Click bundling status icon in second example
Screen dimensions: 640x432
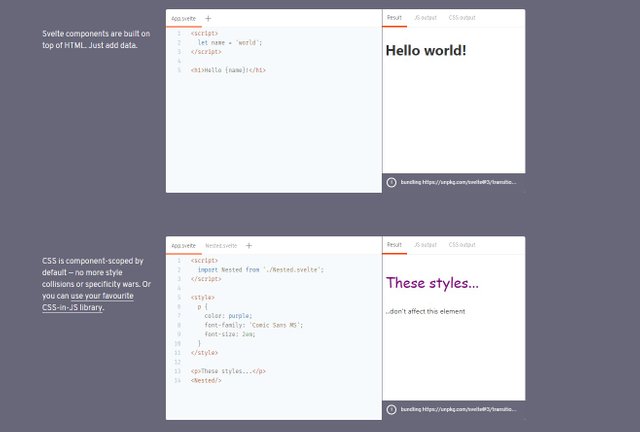(x=391, y=409)
